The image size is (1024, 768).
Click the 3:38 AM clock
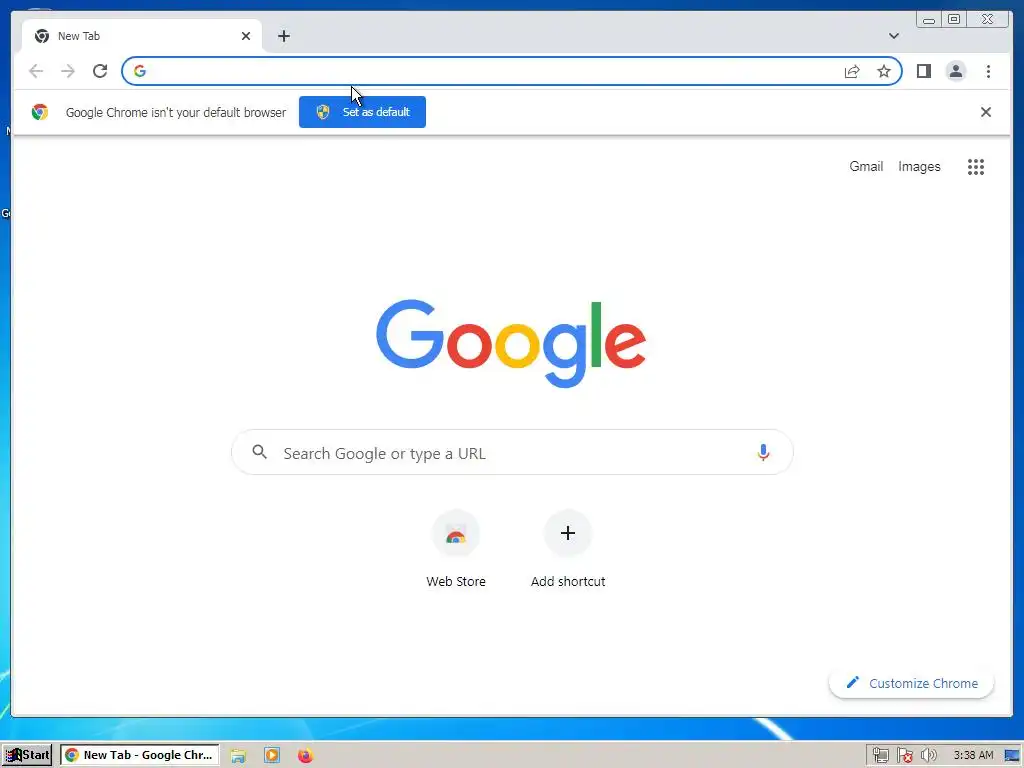pyautogui.click(x=973, y=756)
